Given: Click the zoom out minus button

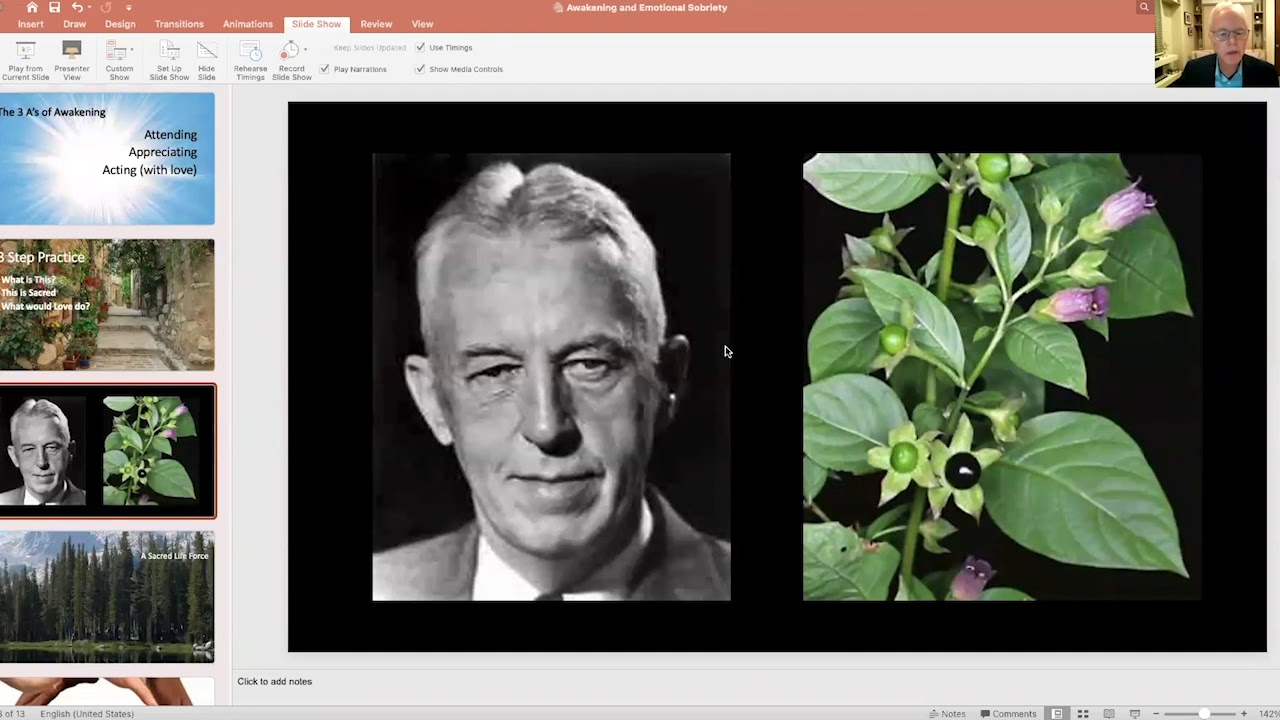Looking at the screenshot, I should coord(1157,714).
